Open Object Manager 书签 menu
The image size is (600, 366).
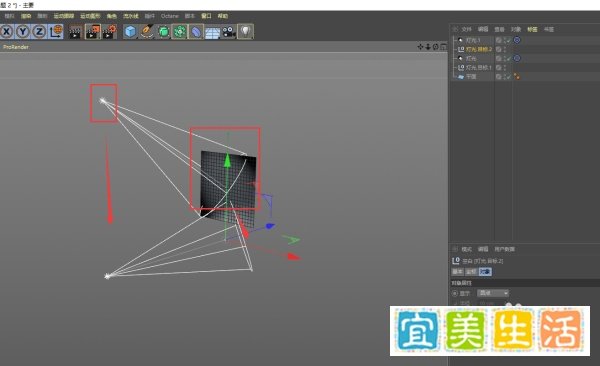pyautogui.click(x=549, y=29)
